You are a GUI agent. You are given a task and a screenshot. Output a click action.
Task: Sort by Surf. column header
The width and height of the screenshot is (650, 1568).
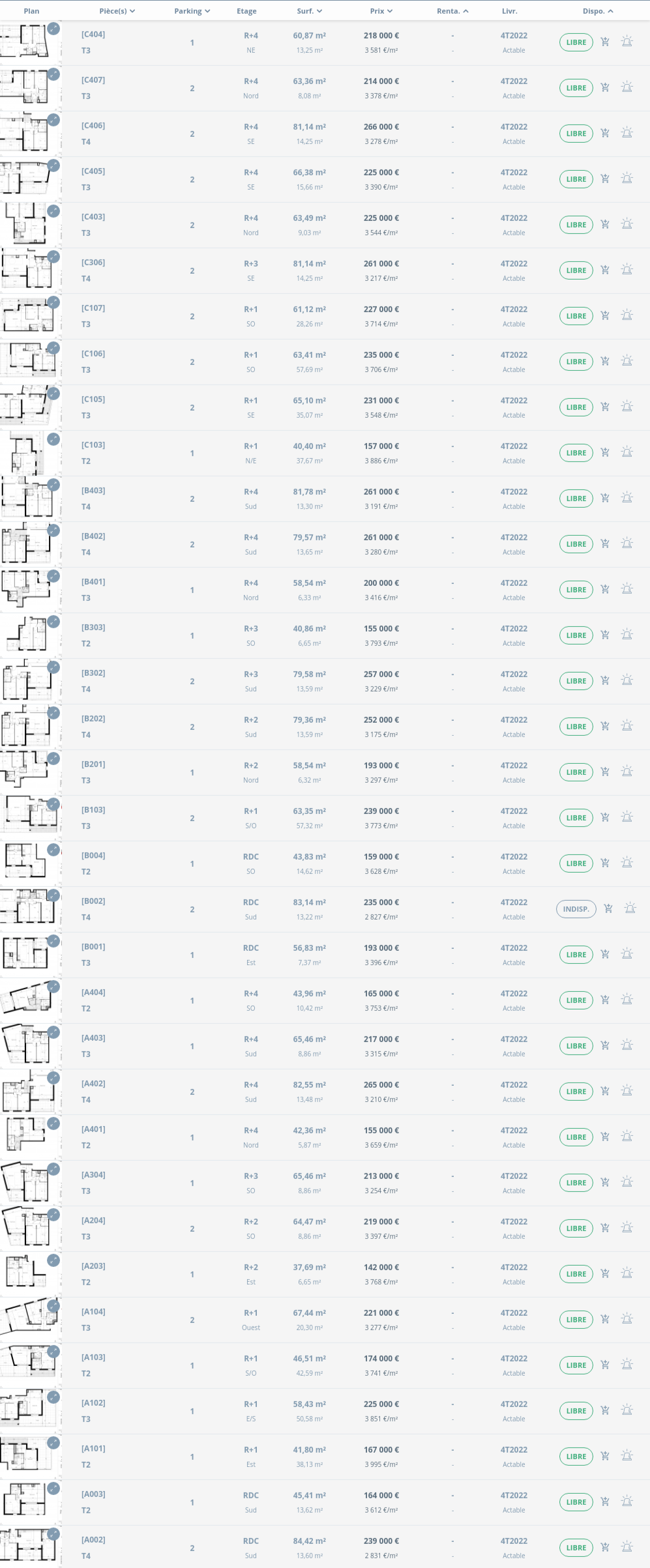click(x=310, y=11)
